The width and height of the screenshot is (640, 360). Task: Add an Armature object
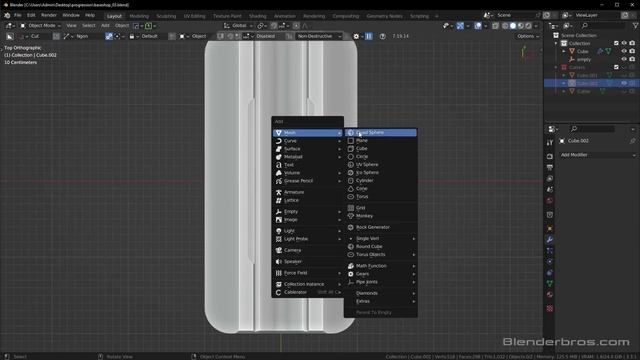(308, 192)
